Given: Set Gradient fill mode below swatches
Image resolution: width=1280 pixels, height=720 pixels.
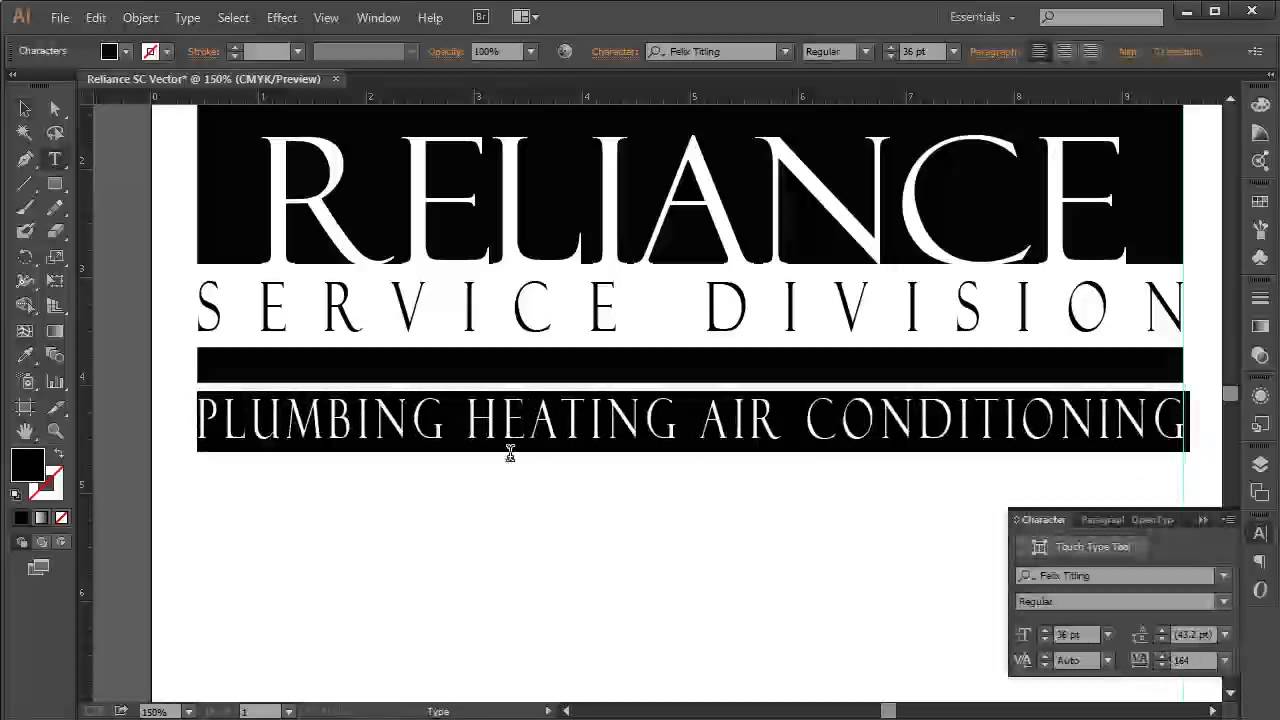Looking at the screenshot, I should pyautogui.click(x=41, y=518).
